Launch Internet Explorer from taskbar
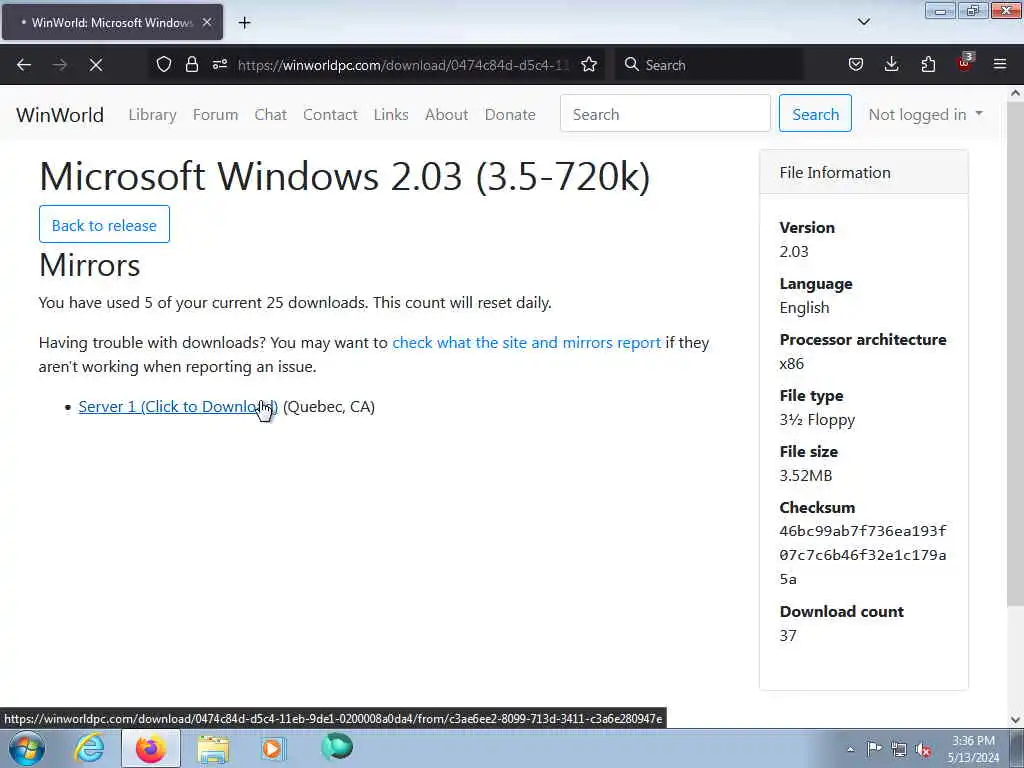This screenshot has height=768, width=1024. [x=89, y=748]
